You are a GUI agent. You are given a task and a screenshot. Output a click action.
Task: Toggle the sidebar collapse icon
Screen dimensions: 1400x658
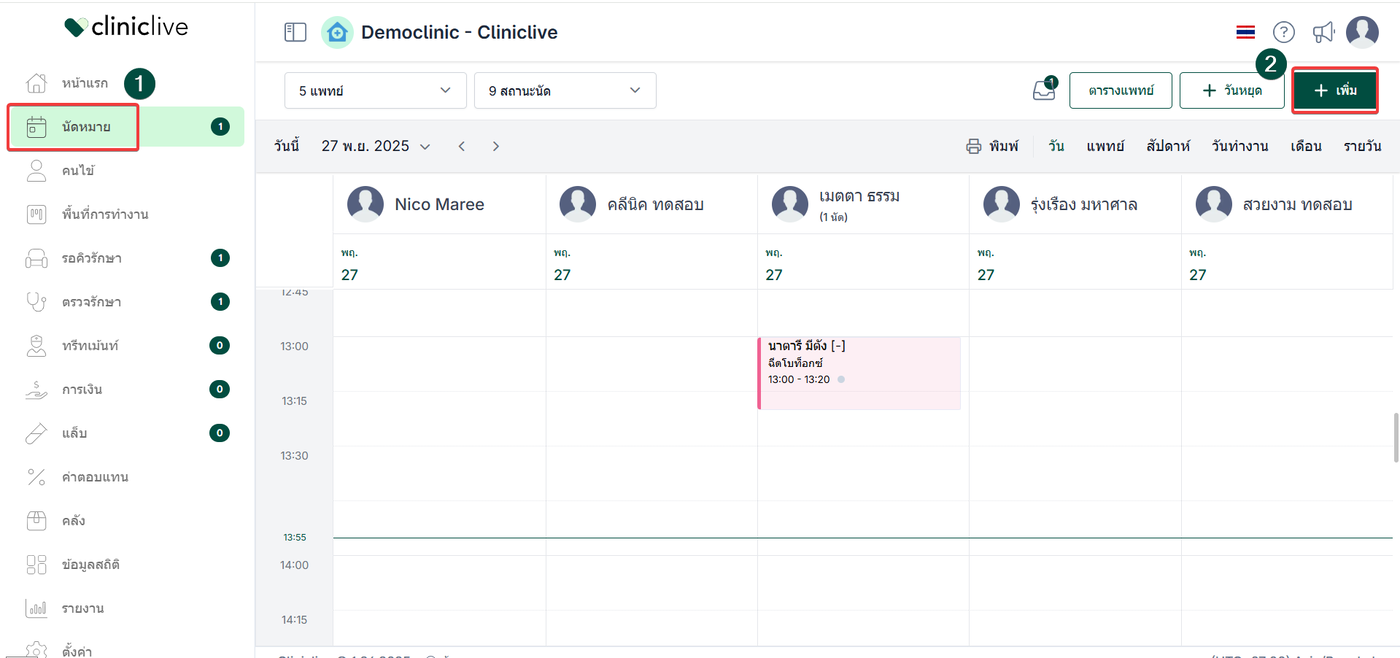pos(295,32)
